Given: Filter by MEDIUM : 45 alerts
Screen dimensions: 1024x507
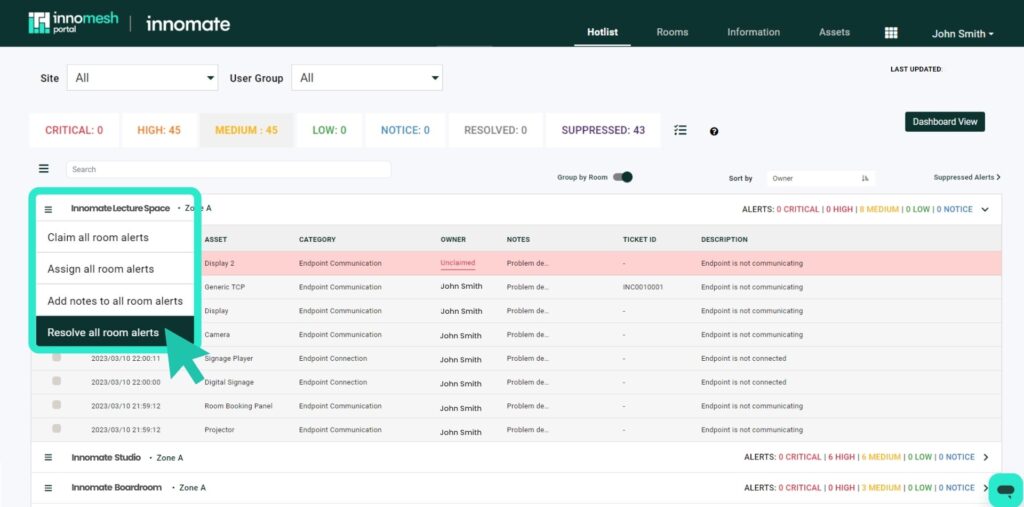Looking at the screenshot, I should pyautogui.click(x=246, y=130).
